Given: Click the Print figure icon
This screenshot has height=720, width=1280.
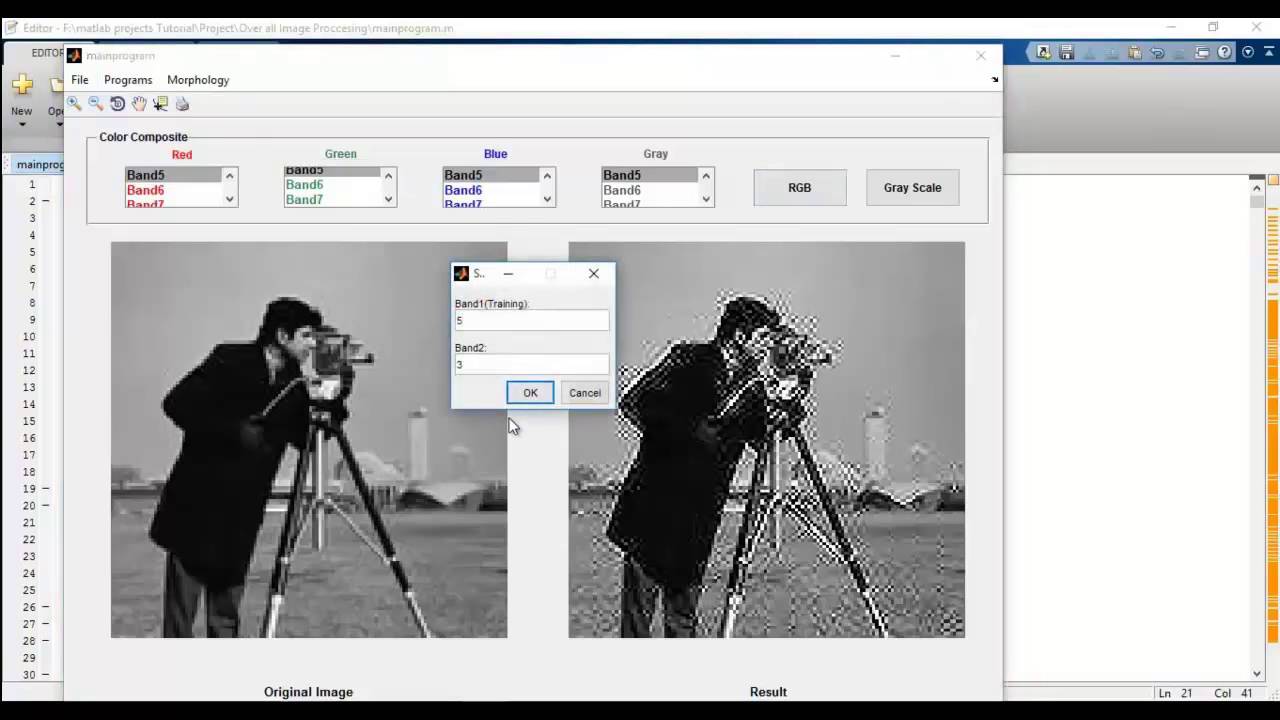Looking at the screenshot, I should click(182, 103).
